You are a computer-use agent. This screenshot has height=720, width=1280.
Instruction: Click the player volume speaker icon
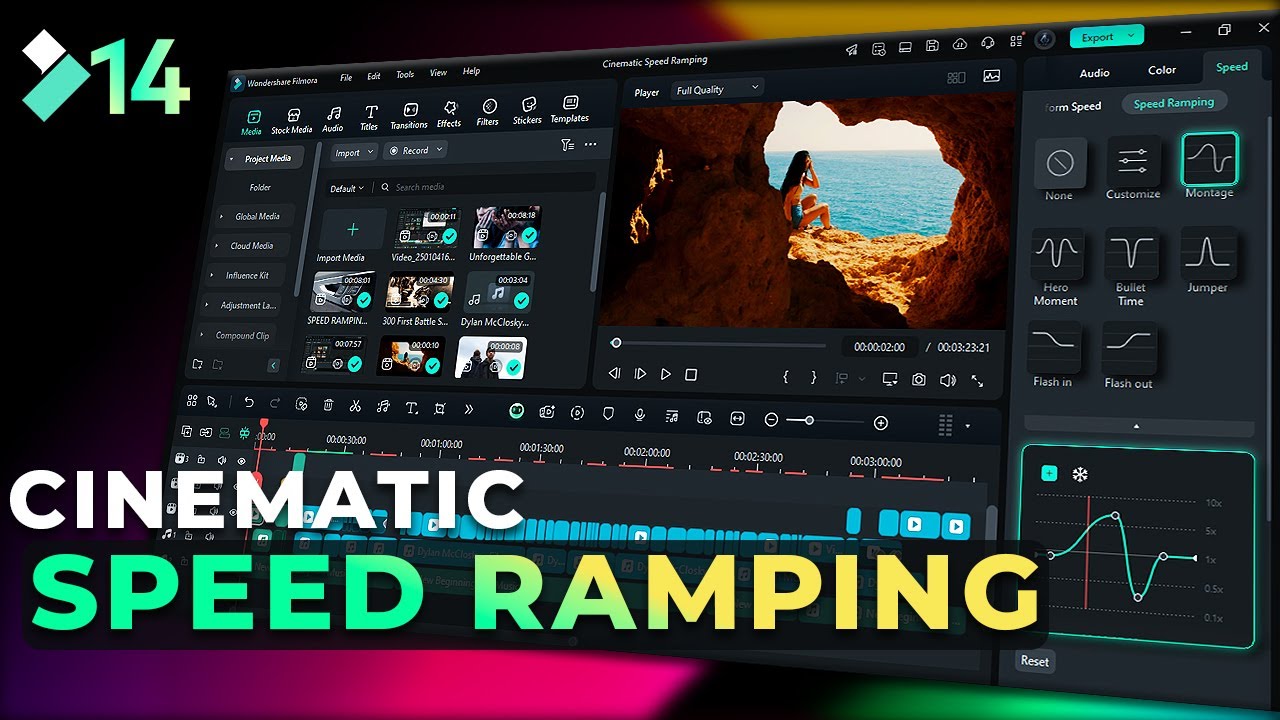(948, 380)
